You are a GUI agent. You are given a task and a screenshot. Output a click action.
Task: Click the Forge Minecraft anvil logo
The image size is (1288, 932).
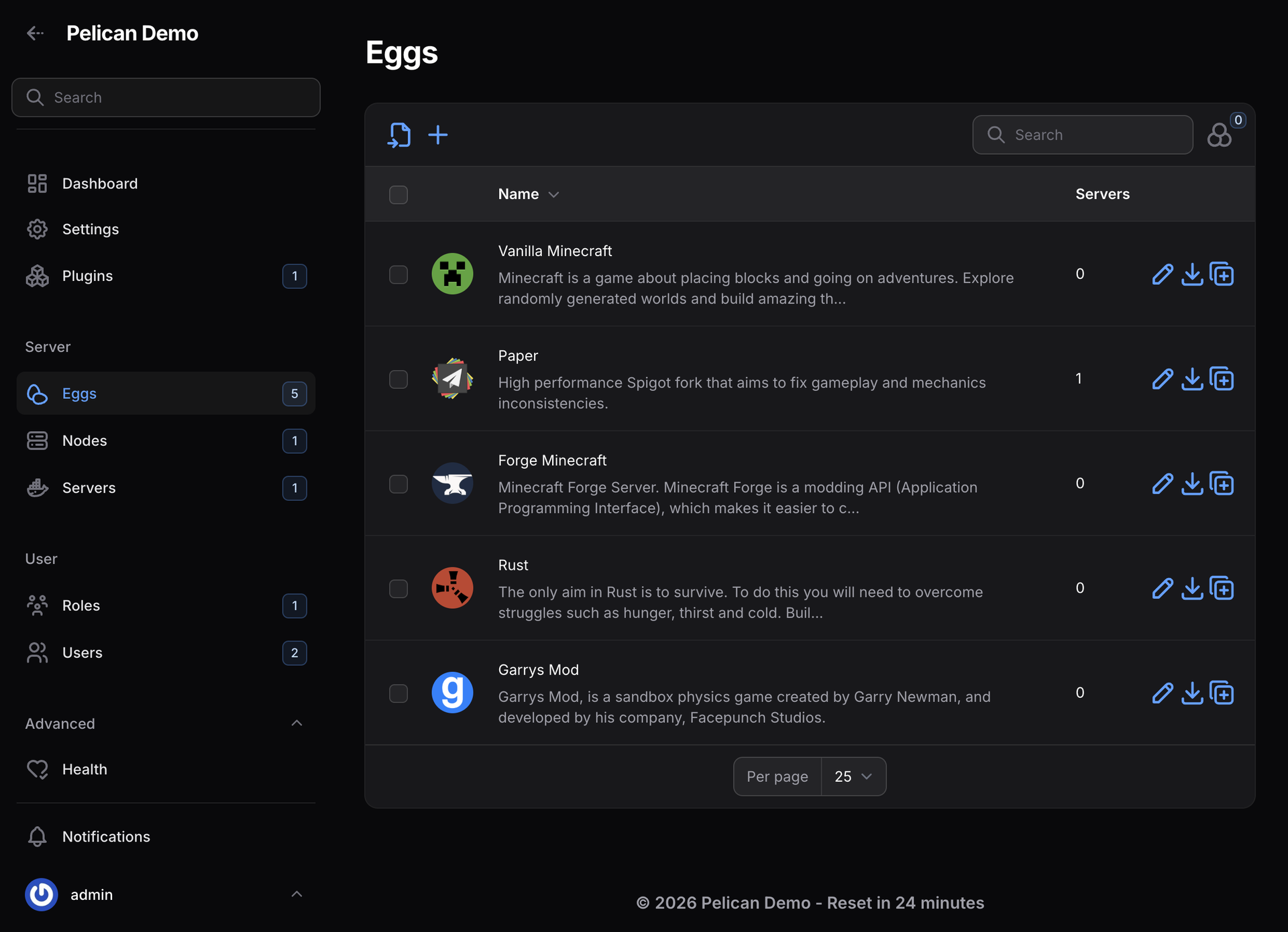click(x=452, y=483)
